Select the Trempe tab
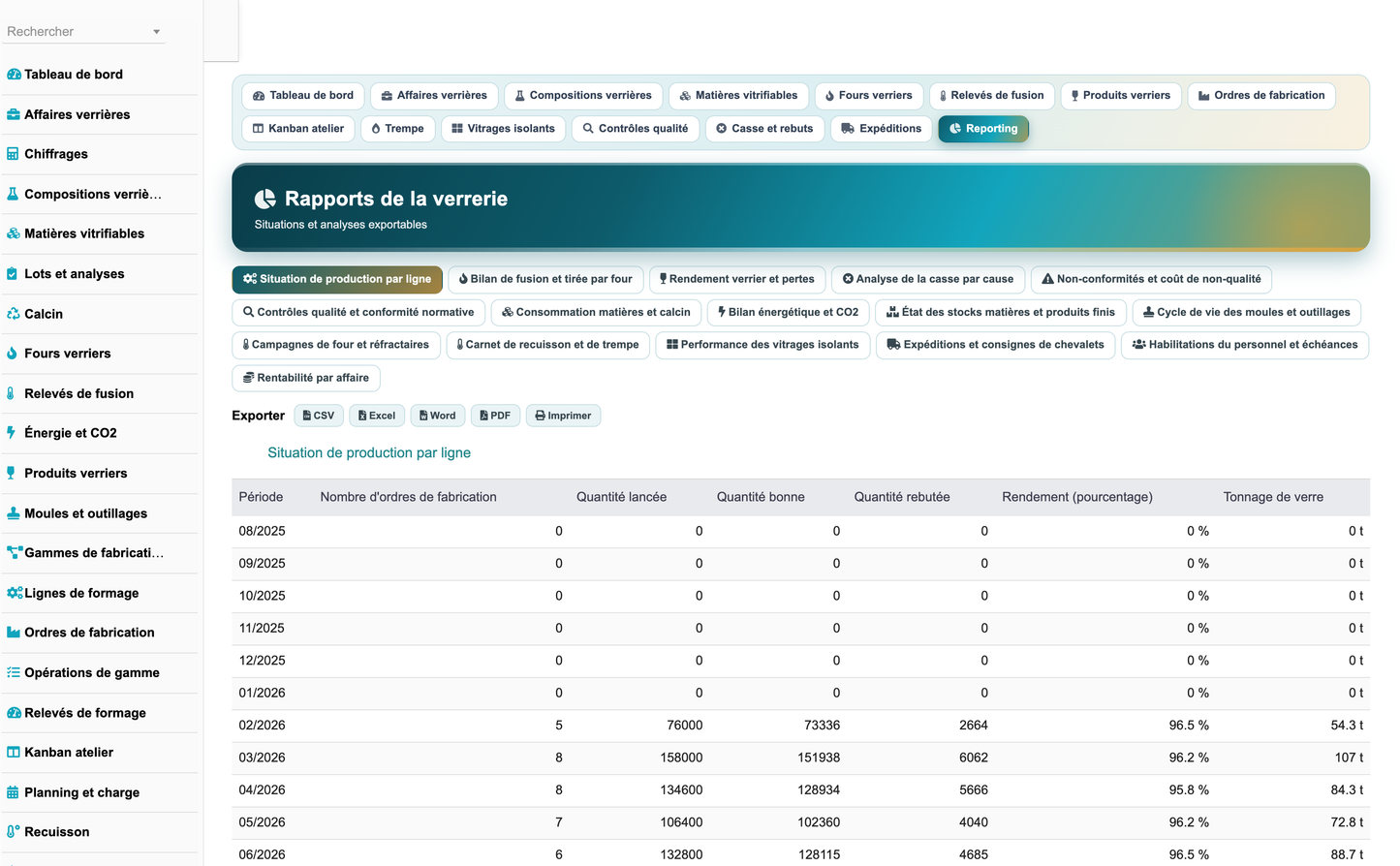This screenshot has height=866, width=1400. 398,129
